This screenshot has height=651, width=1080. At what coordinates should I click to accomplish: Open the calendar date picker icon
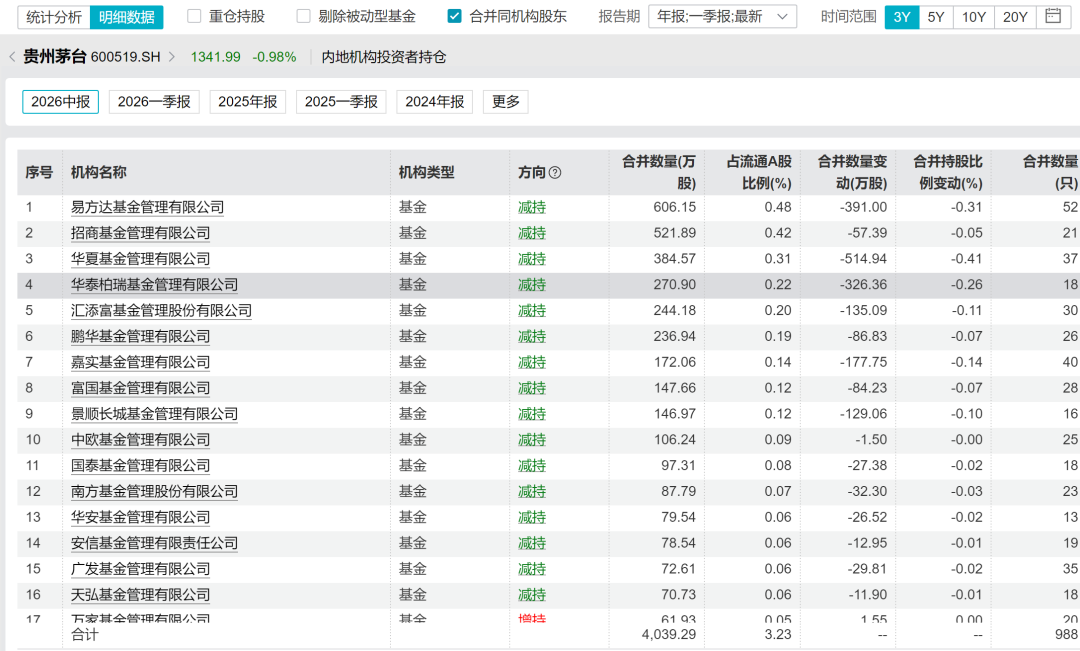pos(1053,16)
